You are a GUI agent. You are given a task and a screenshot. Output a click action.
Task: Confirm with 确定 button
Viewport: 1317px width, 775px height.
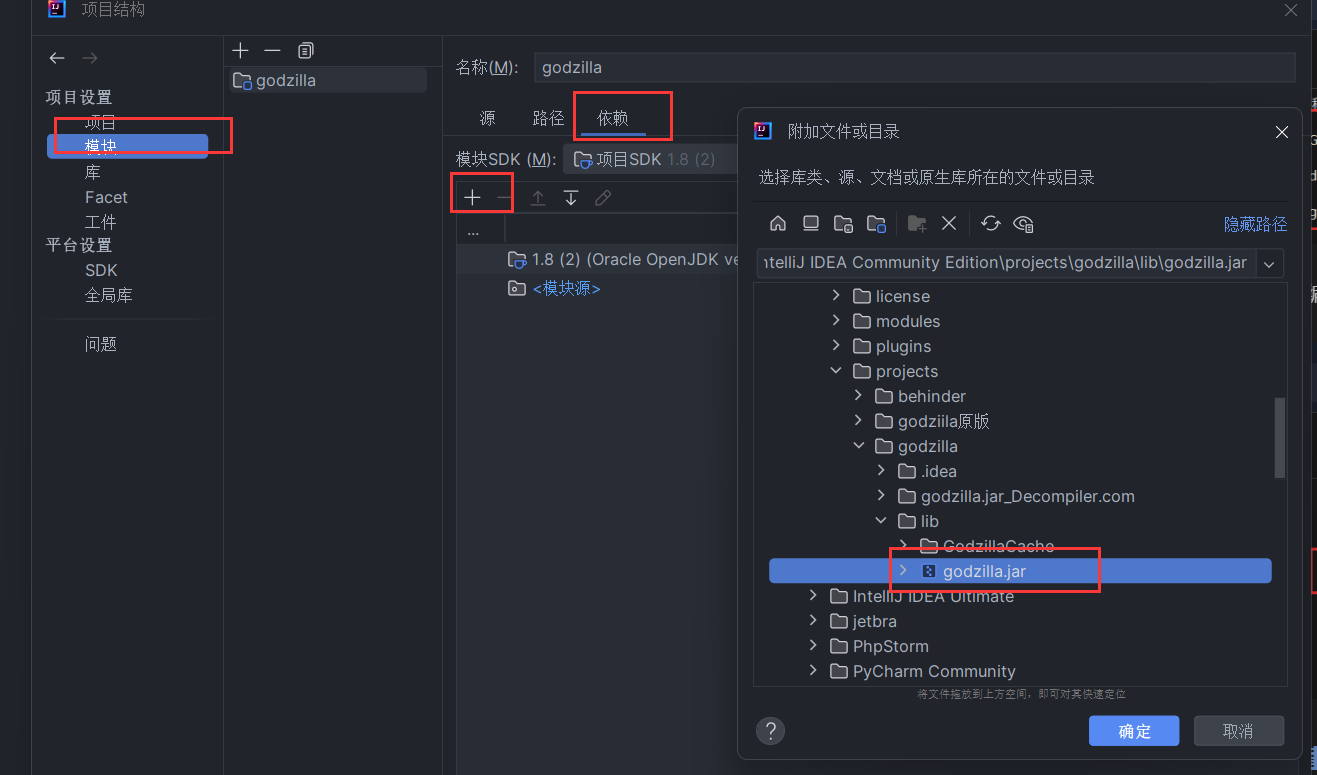point(1134,731)
